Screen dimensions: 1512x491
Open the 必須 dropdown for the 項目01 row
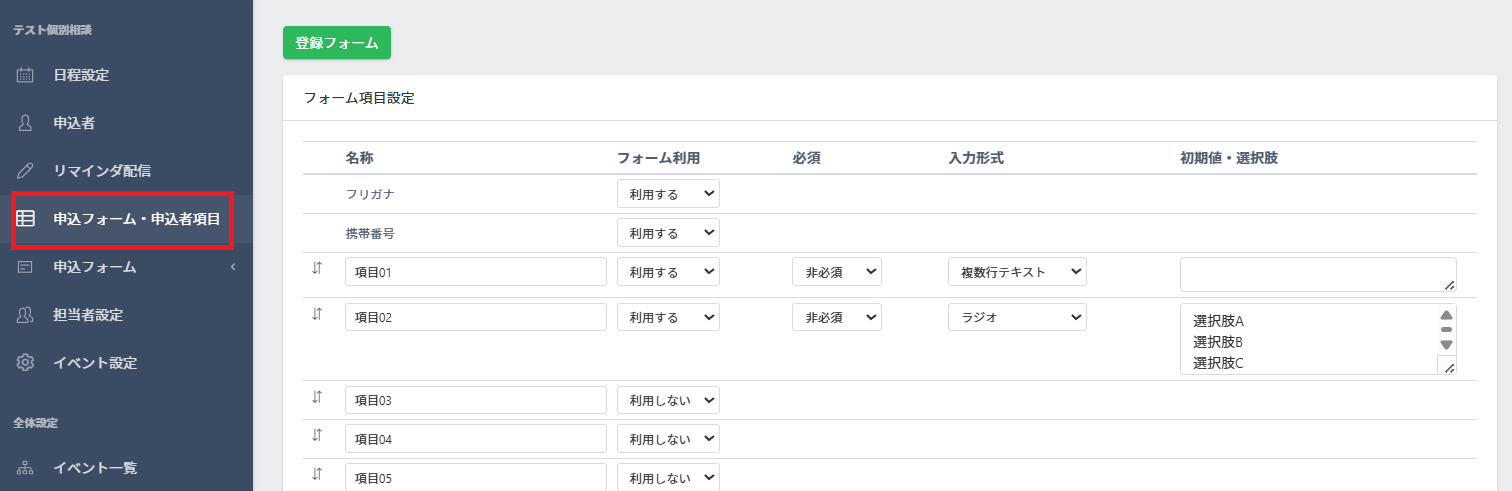[x=836, y=272]
